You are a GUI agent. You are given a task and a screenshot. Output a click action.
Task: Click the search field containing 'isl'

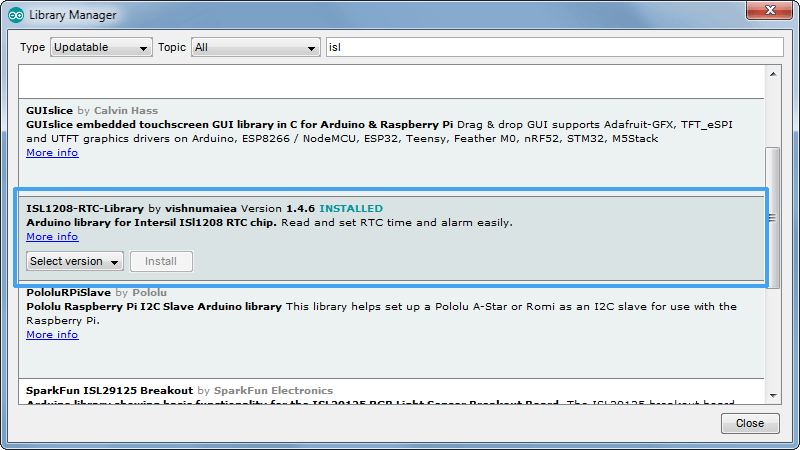coord(555,47)
